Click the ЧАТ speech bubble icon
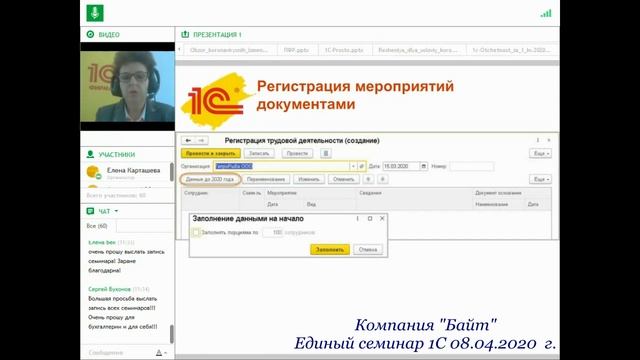 90,211
